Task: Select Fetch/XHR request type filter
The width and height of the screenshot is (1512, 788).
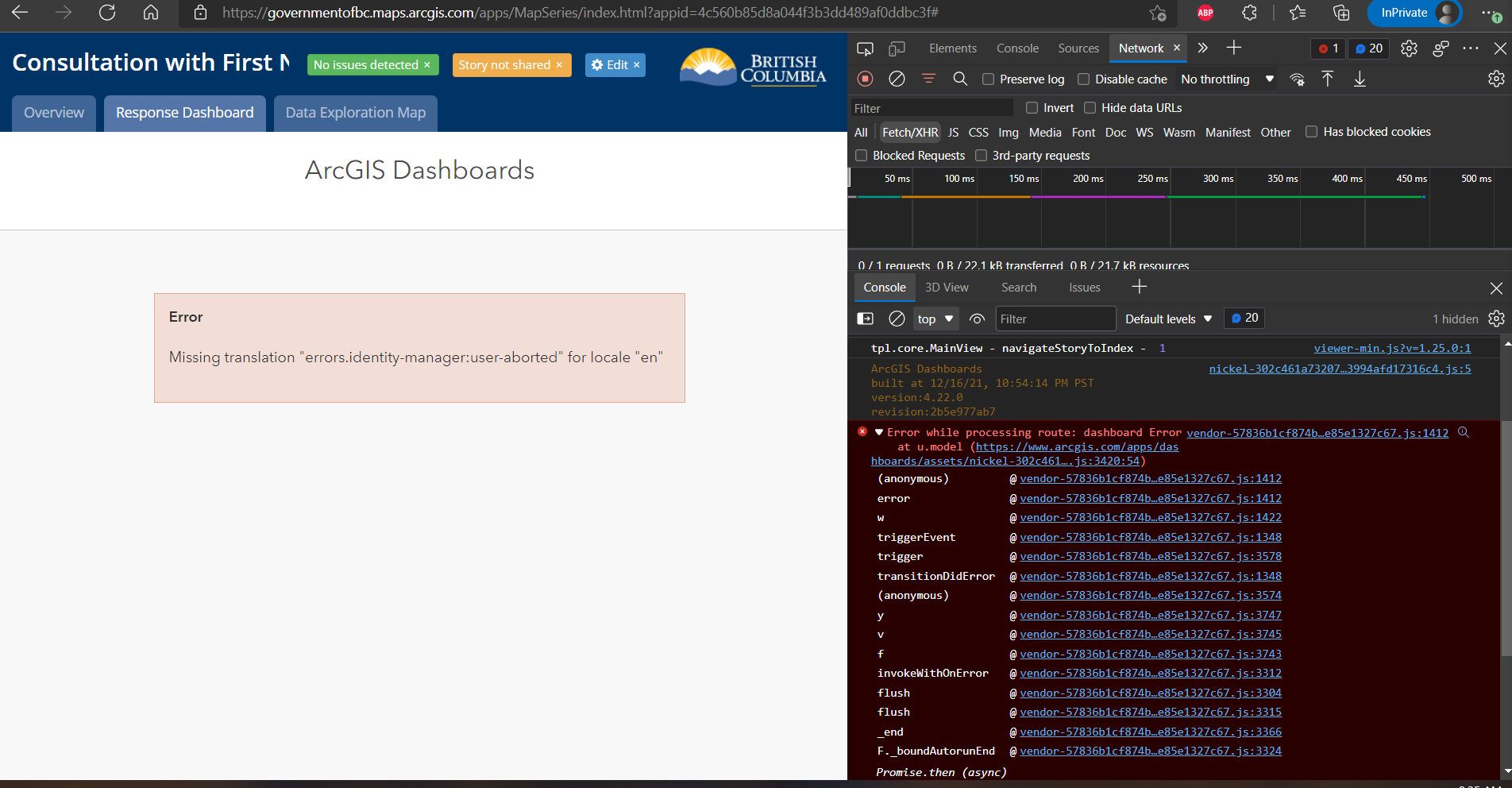Action: 910,132
